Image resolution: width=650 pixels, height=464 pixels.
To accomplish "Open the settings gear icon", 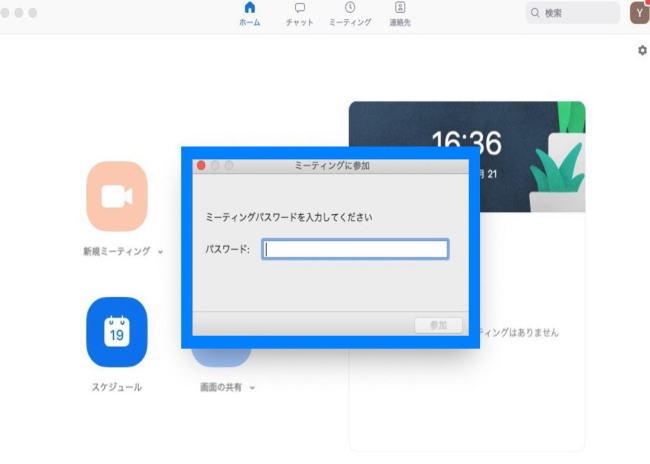I will tap(642, 50).
